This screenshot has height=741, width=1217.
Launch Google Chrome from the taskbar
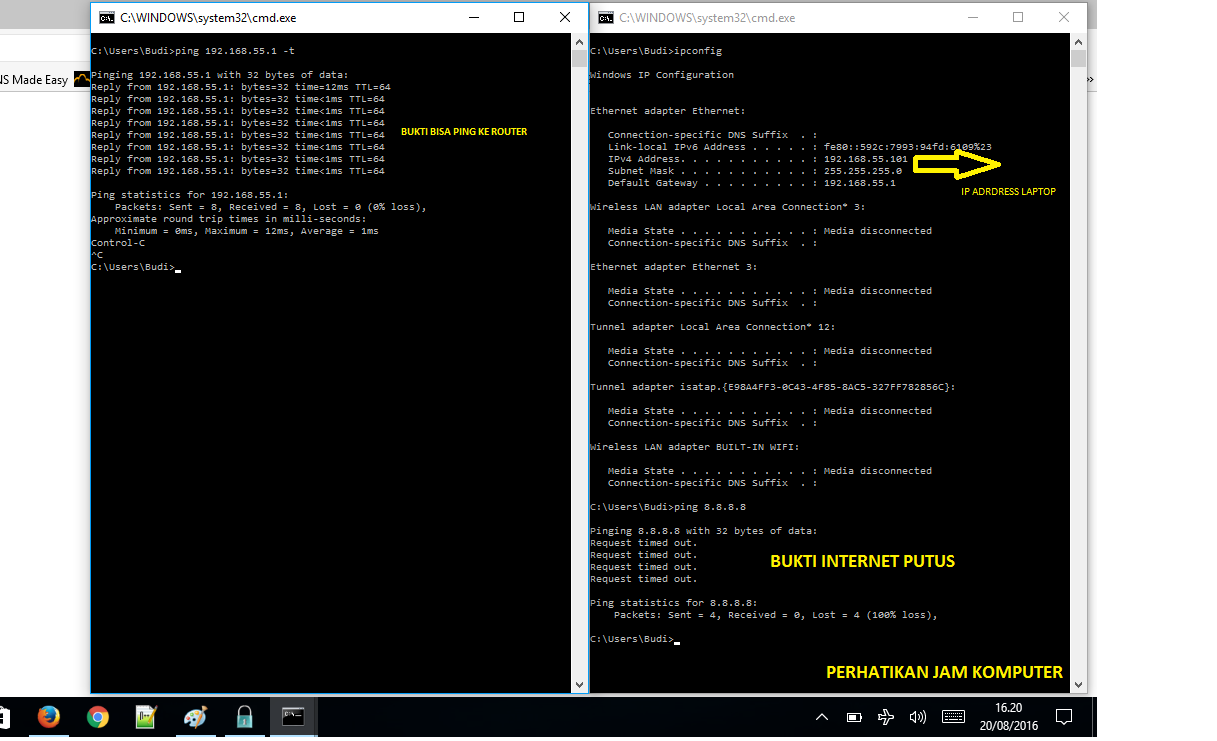pyautogui.click(x=97, y=717)
